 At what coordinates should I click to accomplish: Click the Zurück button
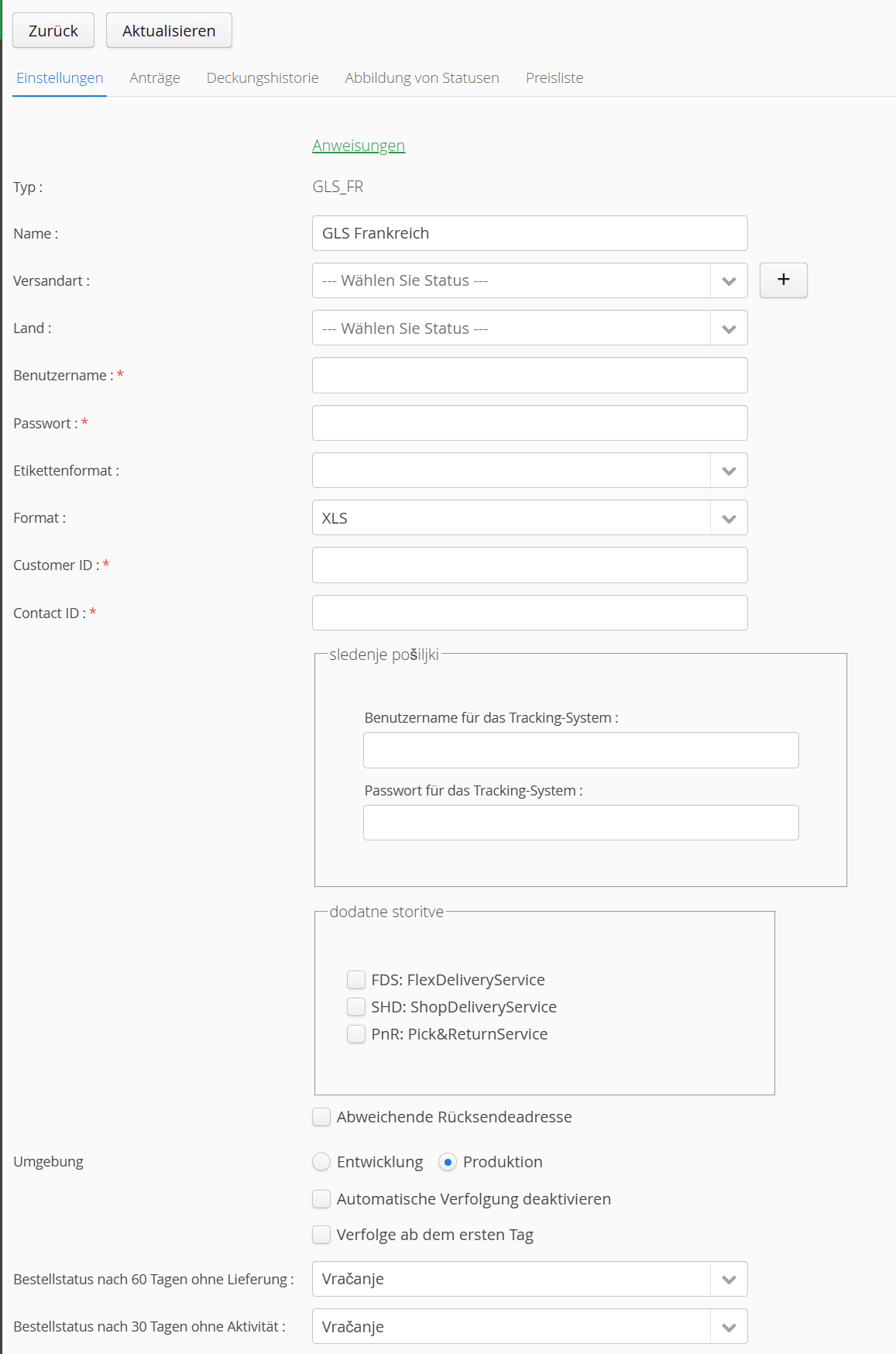point(53,30)
